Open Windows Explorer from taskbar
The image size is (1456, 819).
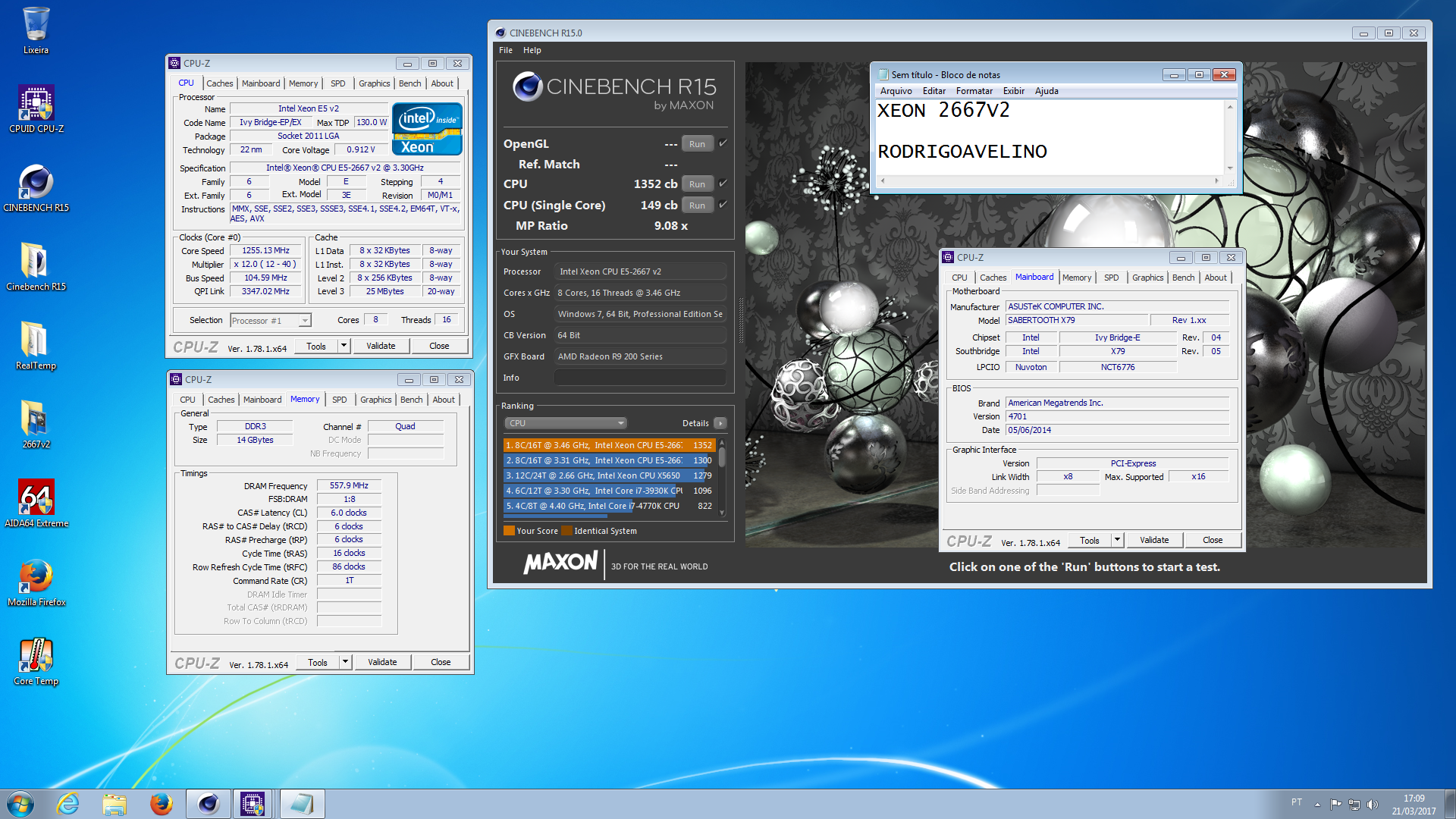pos(115,804)
